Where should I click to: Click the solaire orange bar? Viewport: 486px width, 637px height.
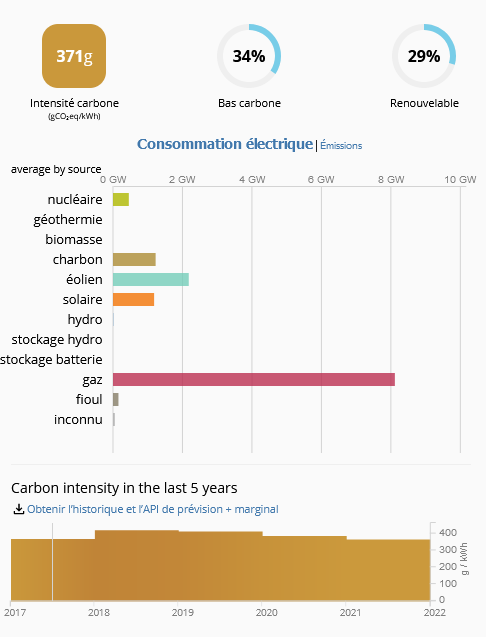(x=133, y=299)
